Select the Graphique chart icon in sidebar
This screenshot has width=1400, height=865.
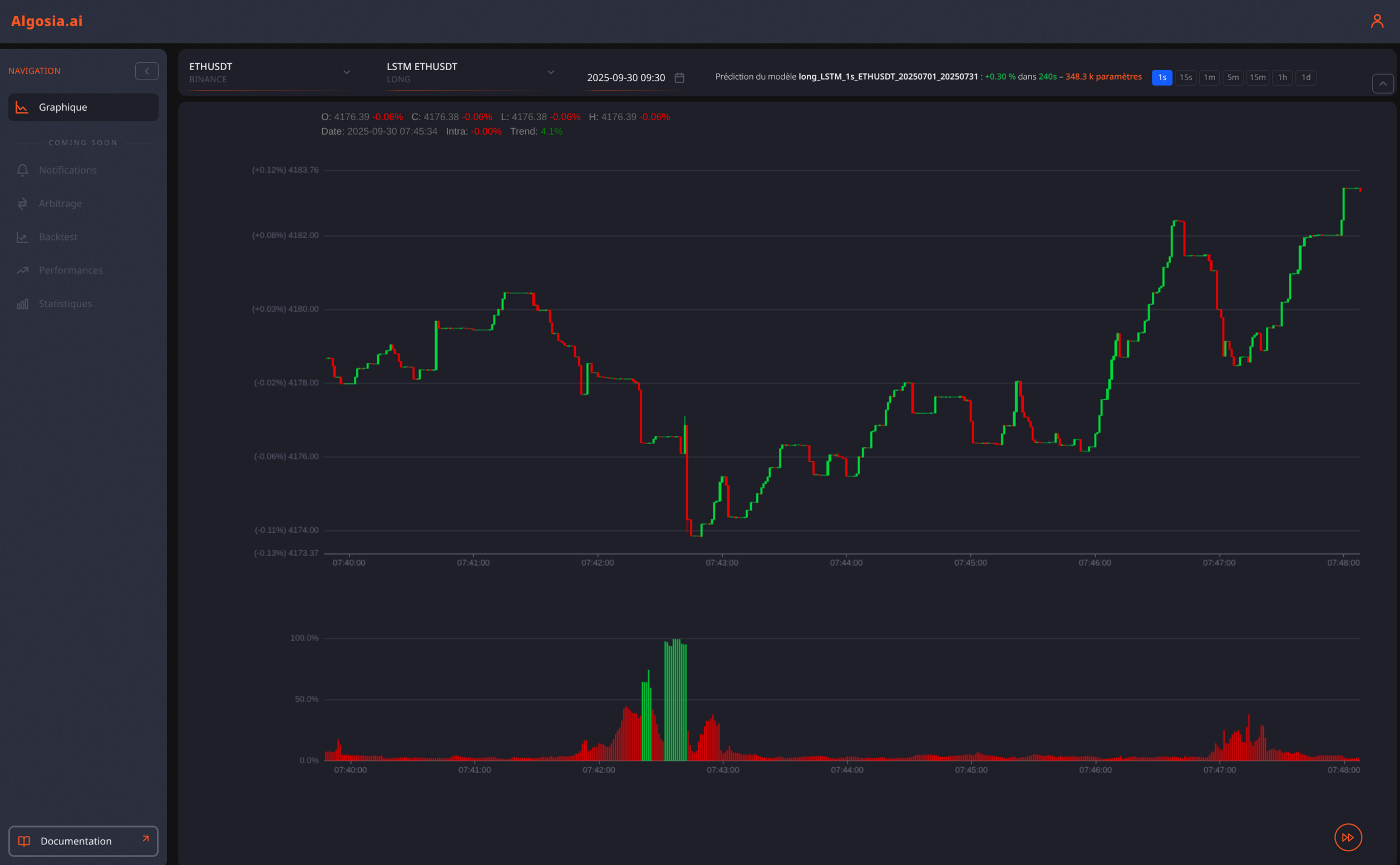(x=22, y=107)
